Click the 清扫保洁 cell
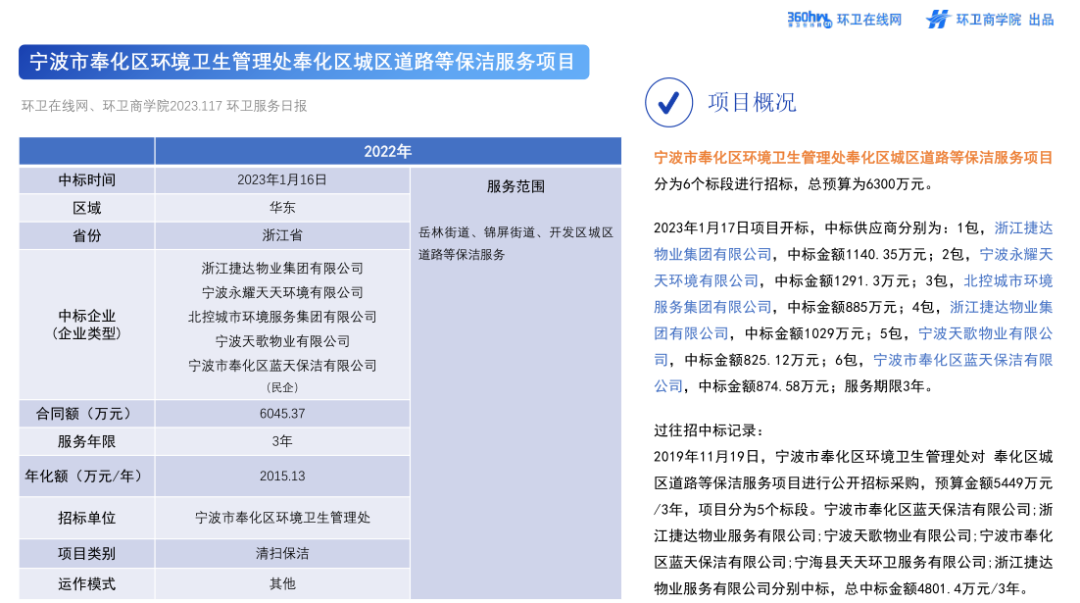 click(x=282, y=553)
